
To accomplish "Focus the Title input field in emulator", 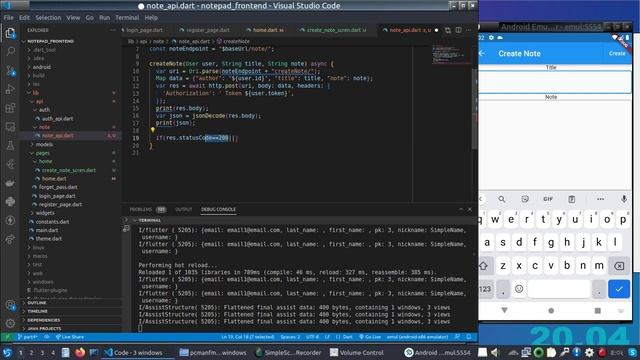I will 555,82.
